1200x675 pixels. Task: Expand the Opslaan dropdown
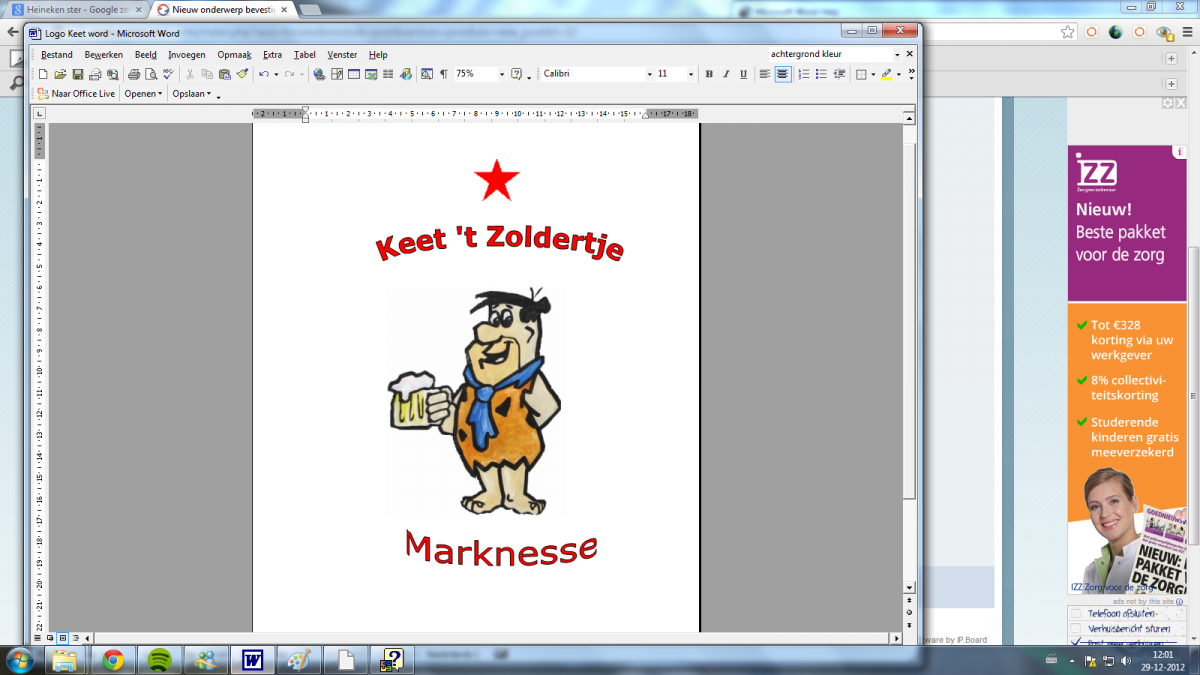[x=192, y=94]
